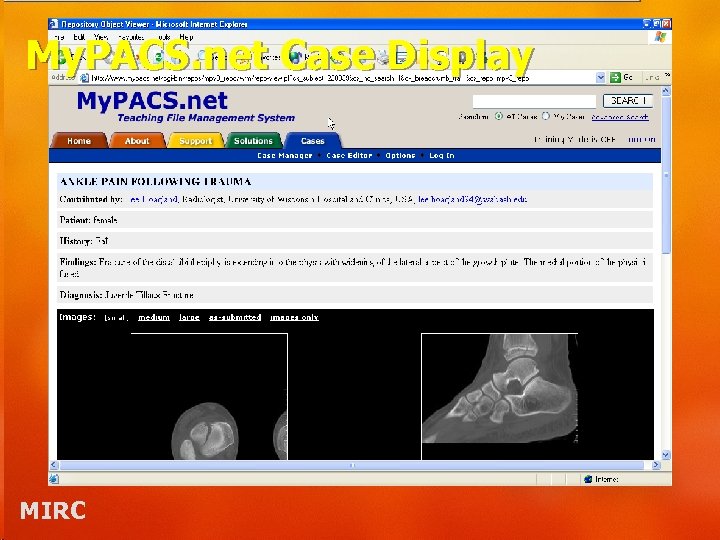Click the Findings paragraph text
The height and width of the screenshot is (540, 720).
point(353,268)
